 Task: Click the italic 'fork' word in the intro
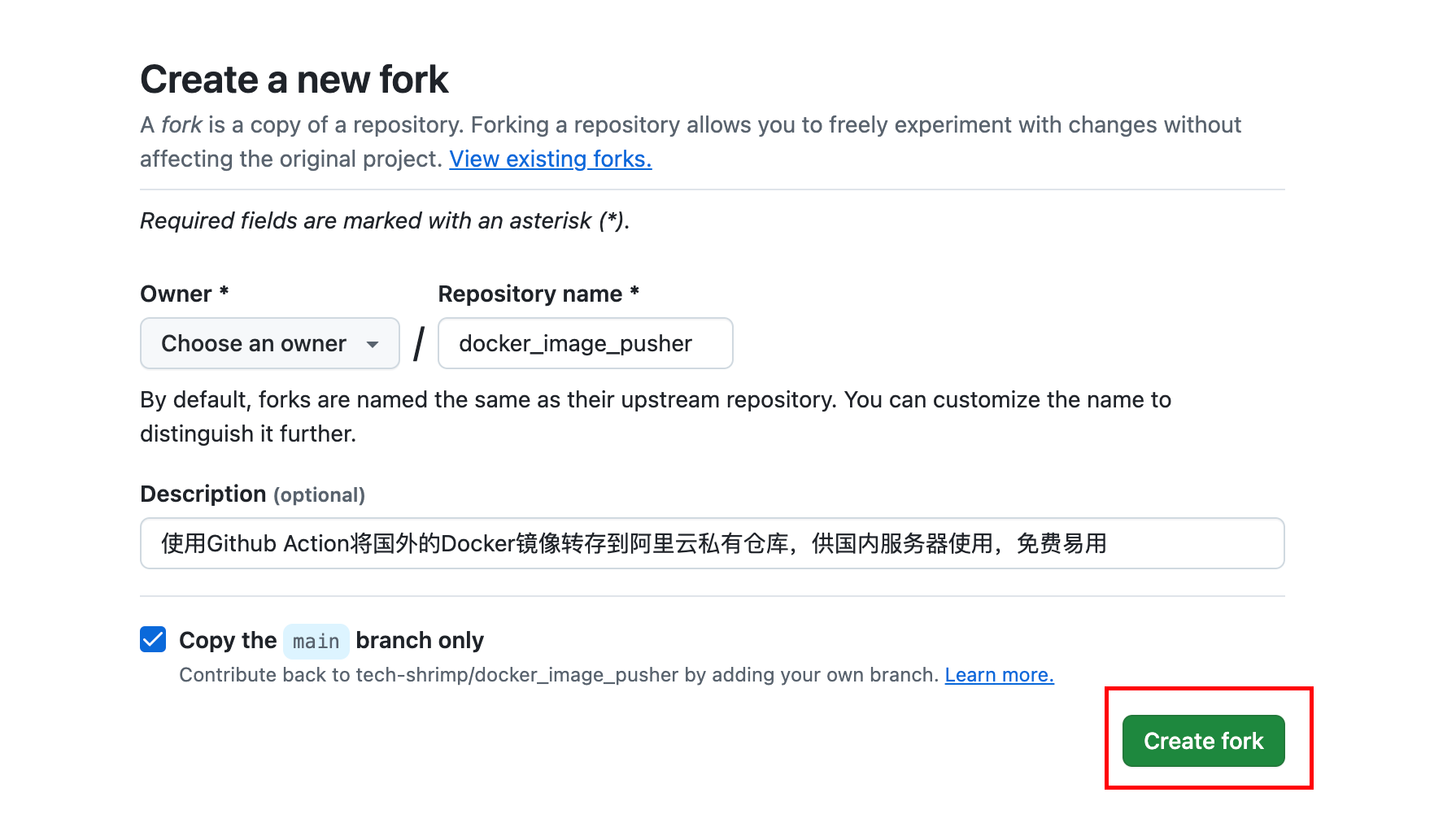coord(181,124)
